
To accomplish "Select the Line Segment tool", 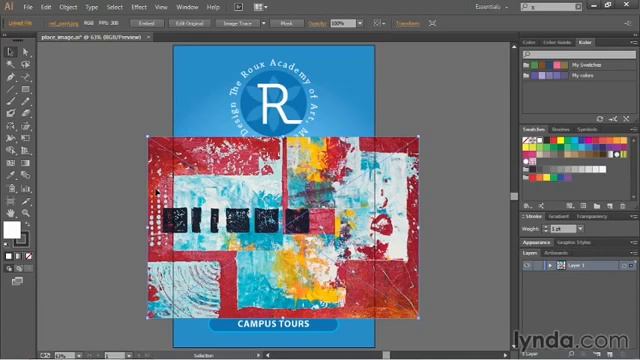I will coord(11,89).
